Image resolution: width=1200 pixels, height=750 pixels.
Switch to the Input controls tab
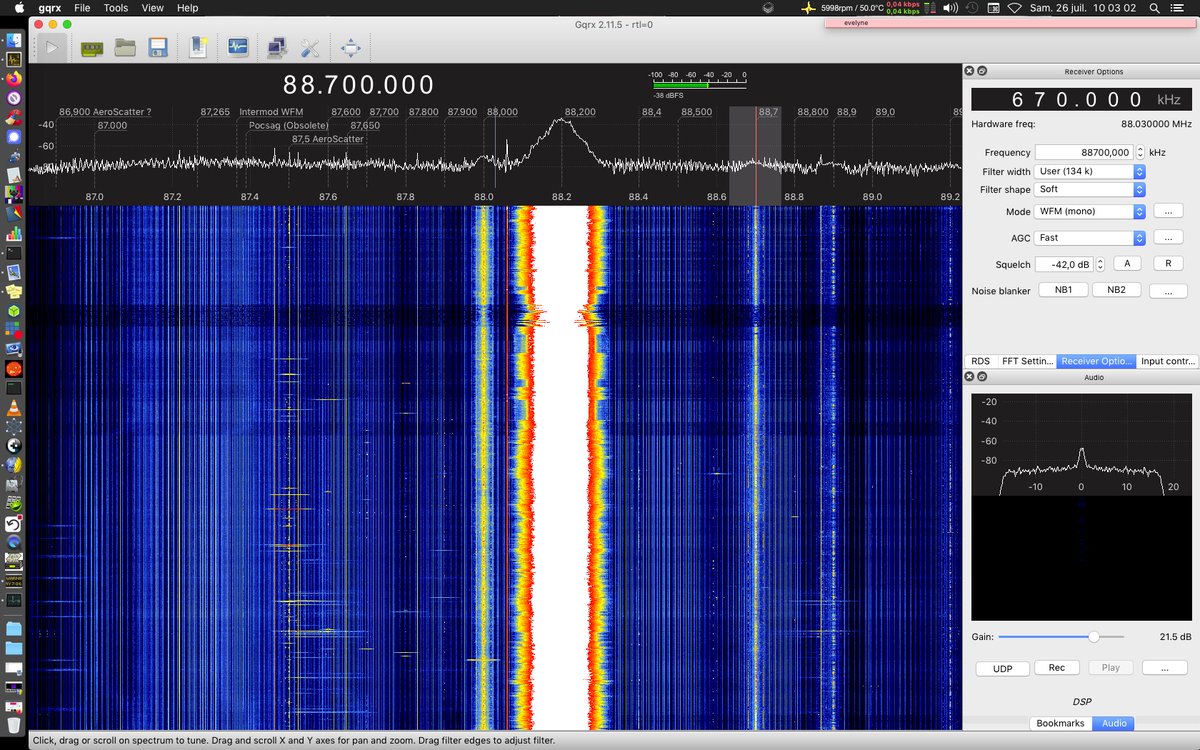(1167, 361)
